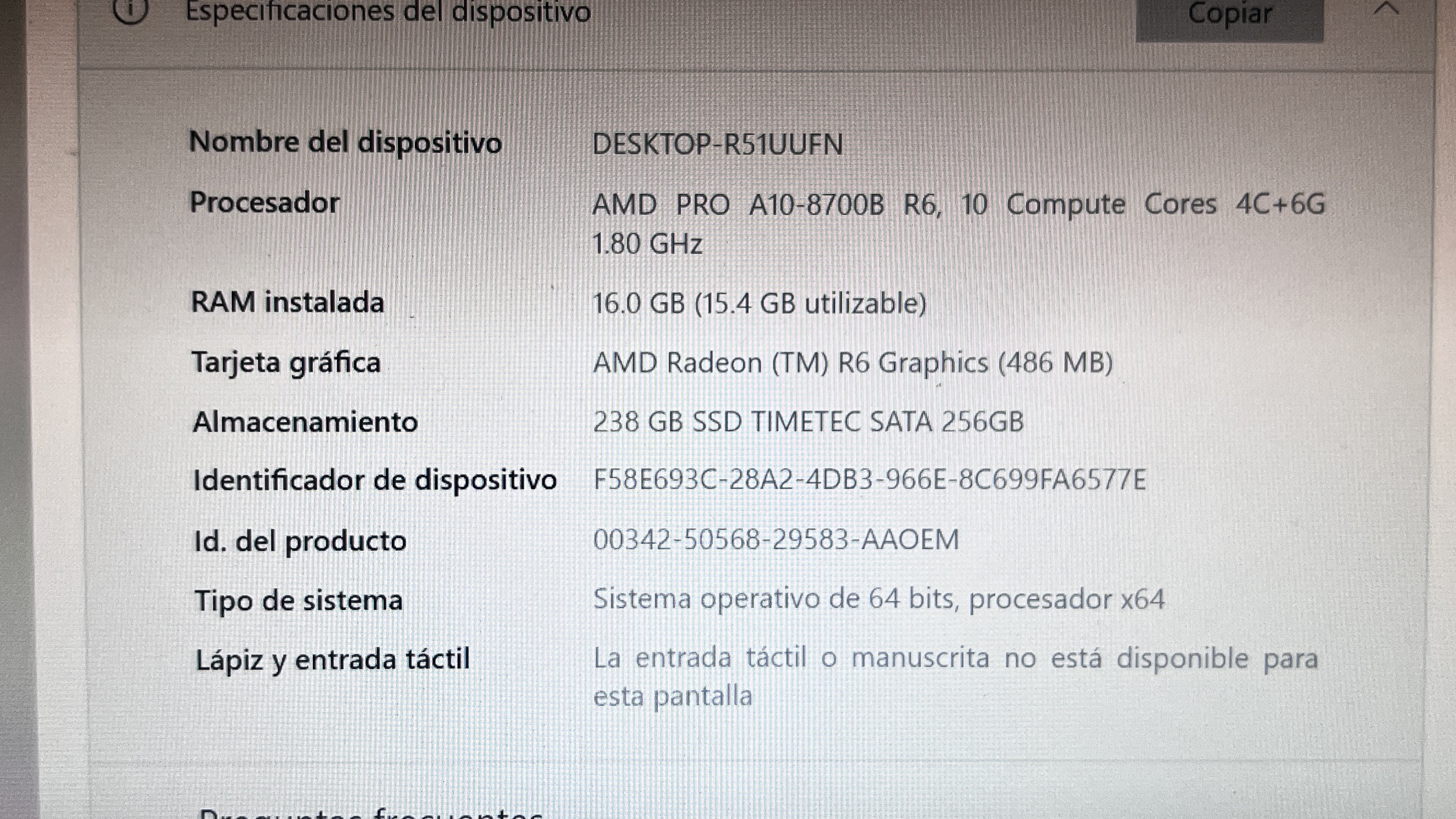Screen dimensions: 1456x819
Task: Select the 238 GB SSD TIMETEC value
Action: click(808, 422)
